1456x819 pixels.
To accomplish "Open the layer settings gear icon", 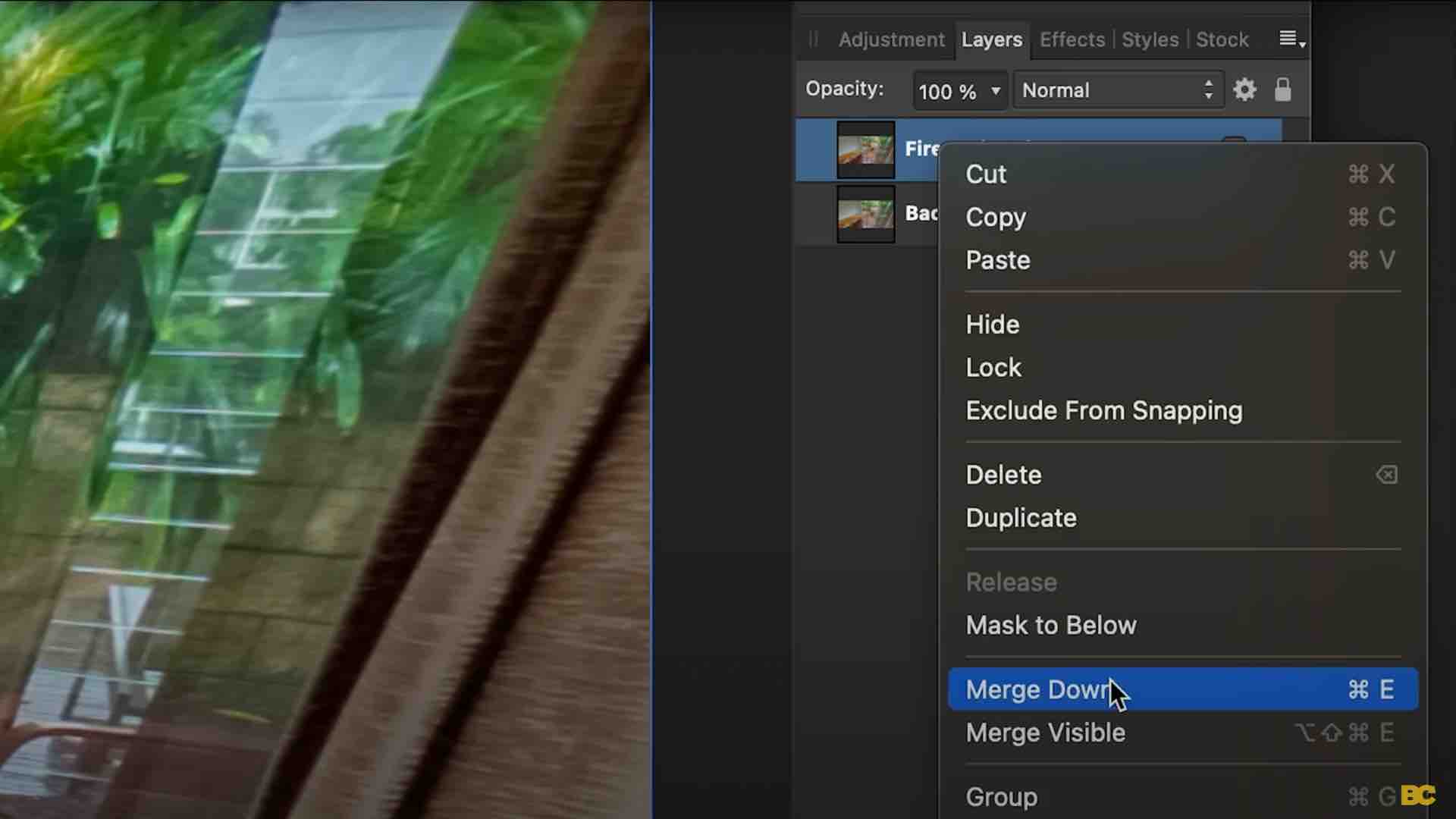I will tap(1244, 90).
